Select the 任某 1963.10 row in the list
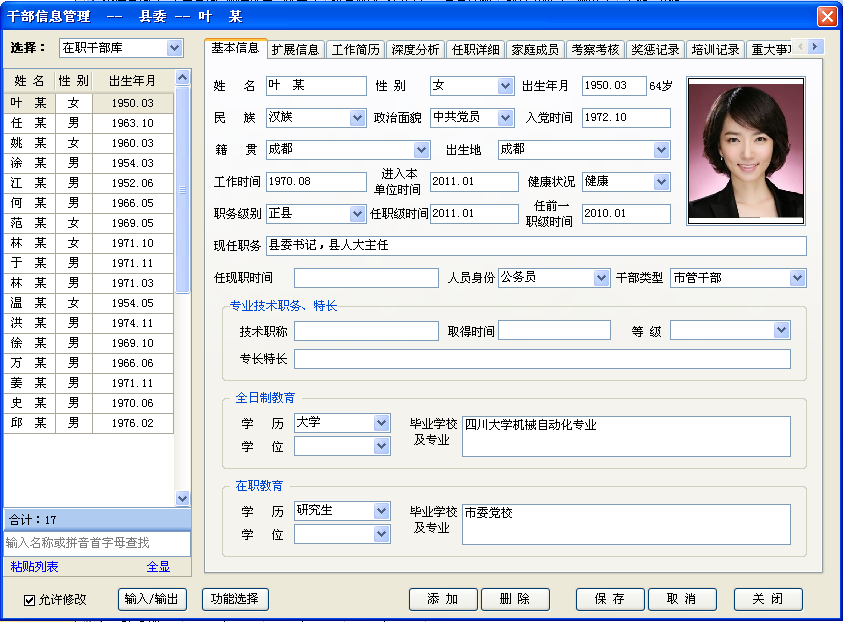Image resolution: width=843 pixels, height=622 pixels. [90, 123]
